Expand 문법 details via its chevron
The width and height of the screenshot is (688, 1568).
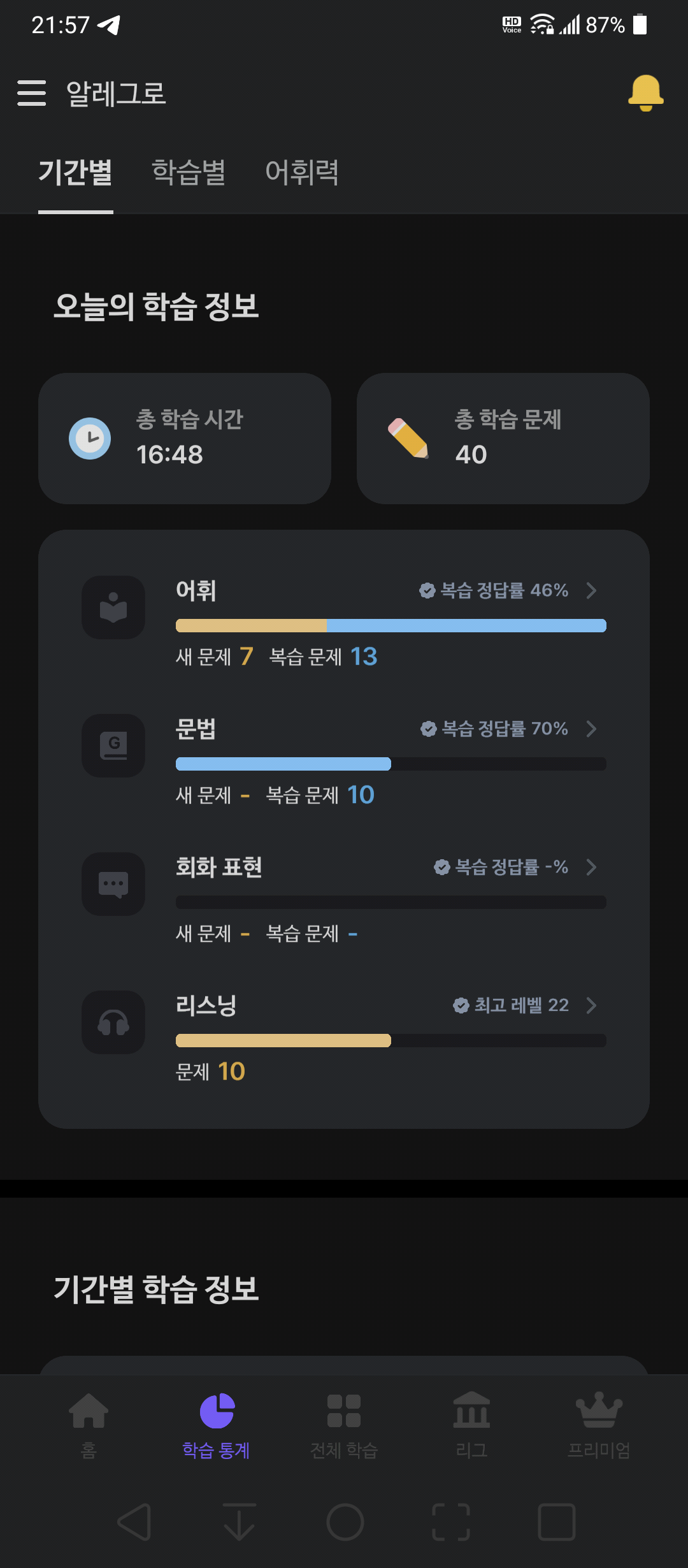(x=591, y=729)
